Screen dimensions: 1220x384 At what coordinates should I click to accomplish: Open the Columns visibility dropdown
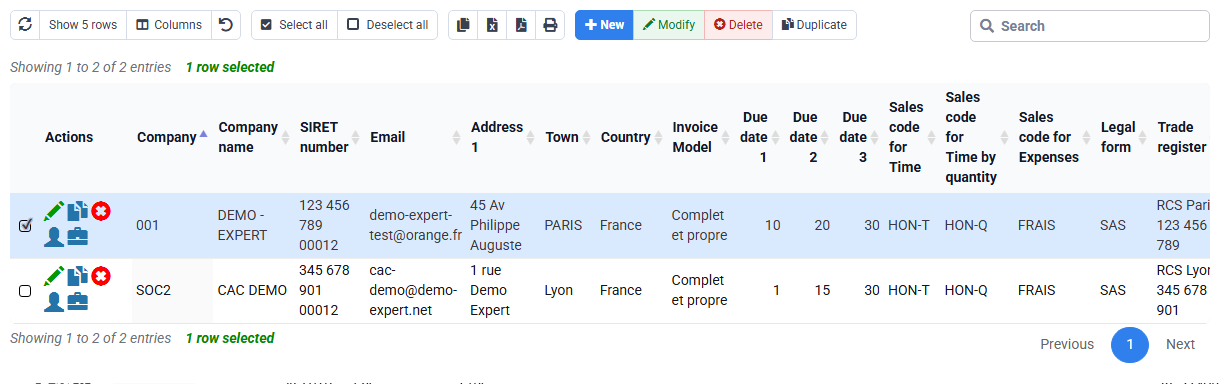(169, 25)
